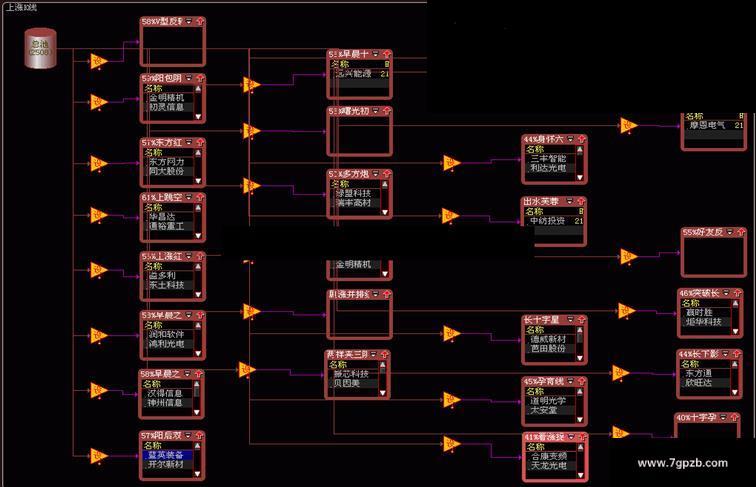Open the filter triangle feeding the 出水芙蓉 box

450,216
